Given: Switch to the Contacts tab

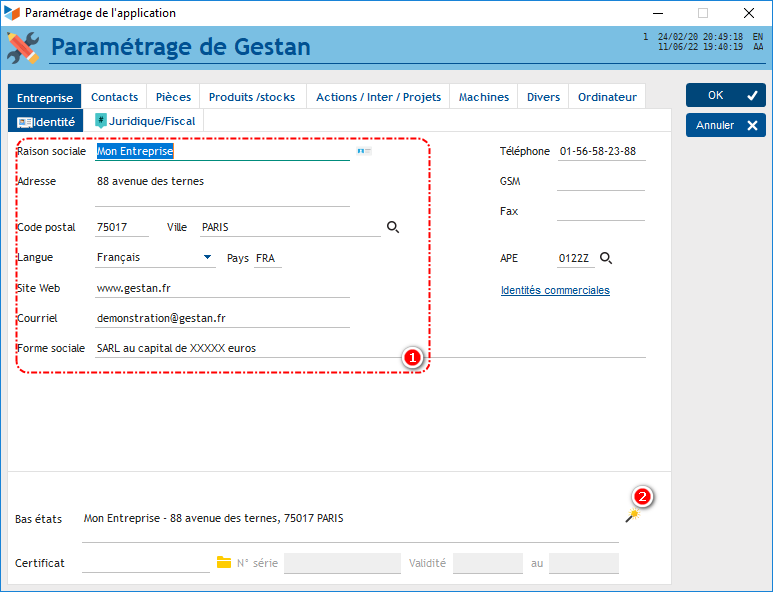Looking at the screenshot, I should 114,97.
